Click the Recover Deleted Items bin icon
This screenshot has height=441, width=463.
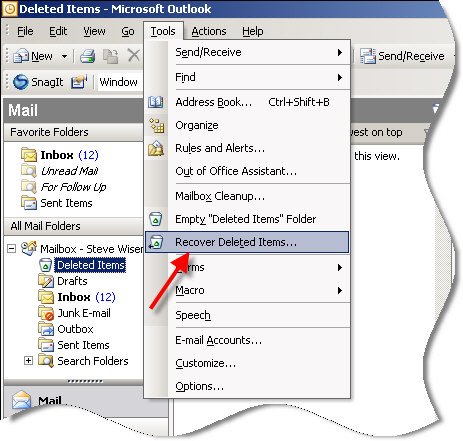coord(156,242)
